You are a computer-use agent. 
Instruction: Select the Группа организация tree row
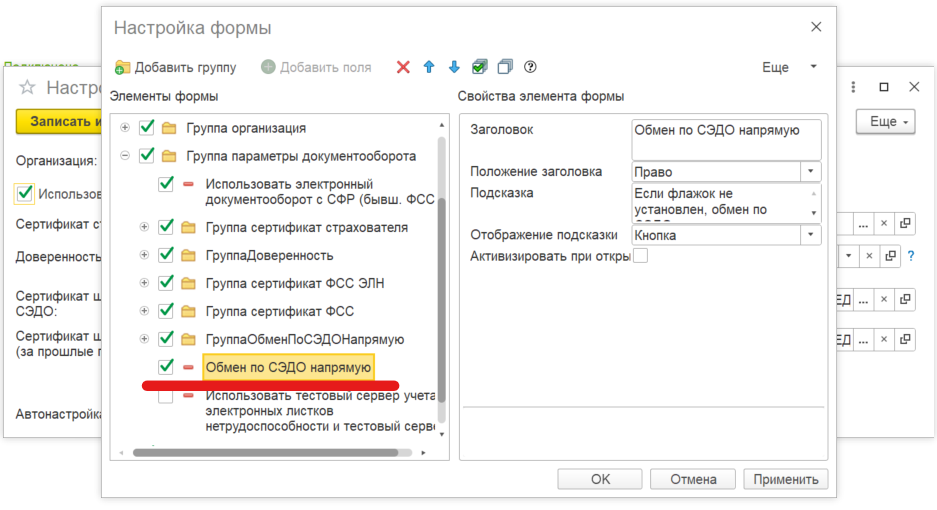click(x=246, y=128)
